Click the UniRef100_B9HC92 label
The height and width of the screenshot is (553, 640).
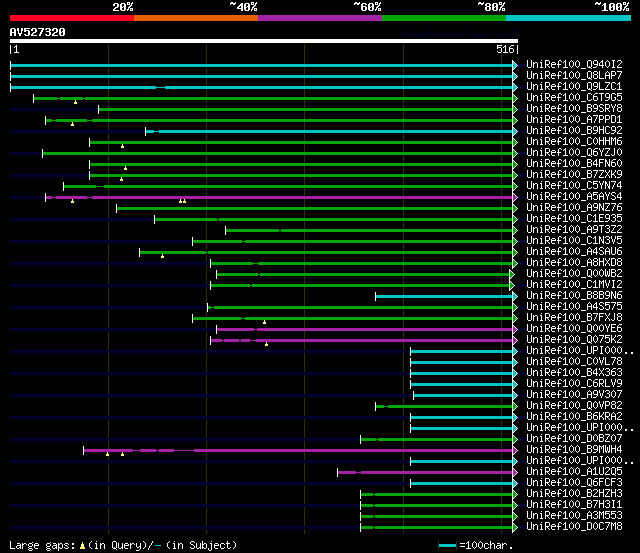tap(574, 131)
